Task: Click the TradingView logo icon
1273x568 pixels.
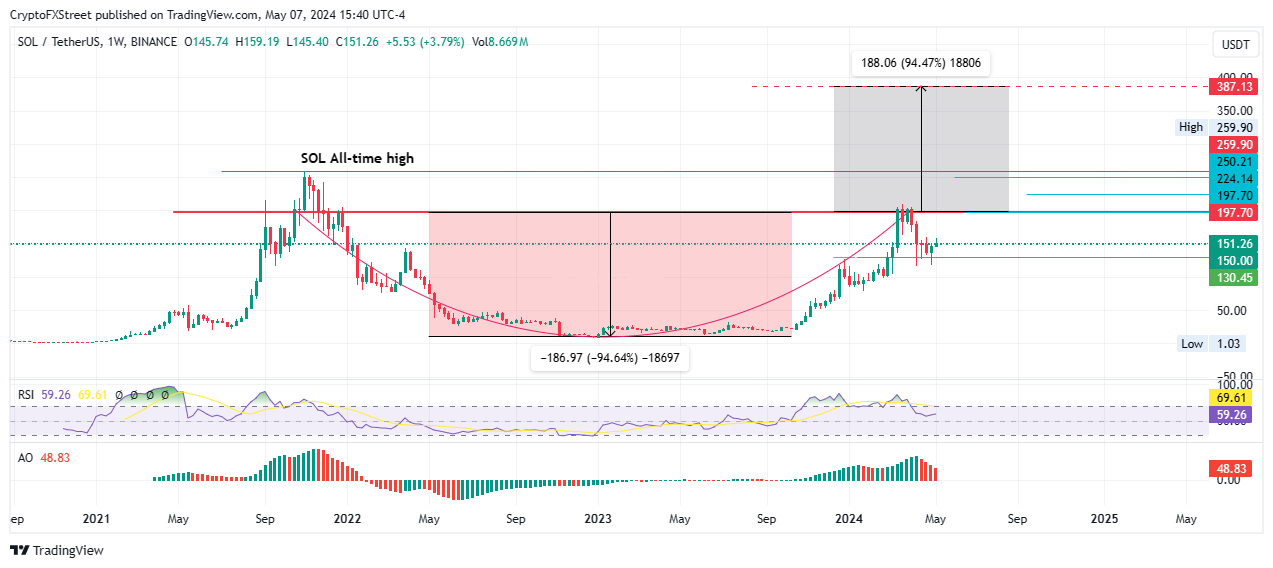Action: pyautogui.click(x=19, y=550)
